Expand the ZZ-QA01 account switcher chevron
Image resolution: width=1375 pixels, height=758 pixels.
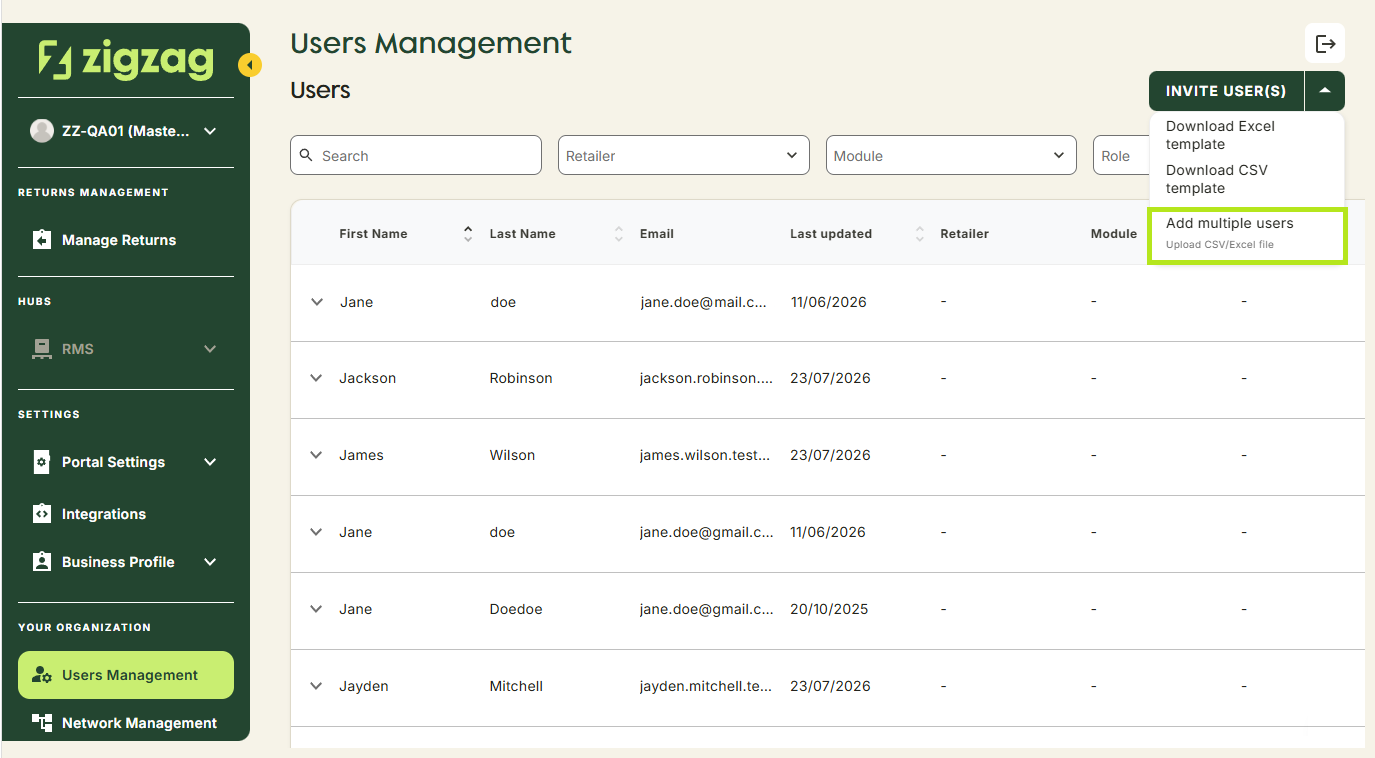coord(210,131)
